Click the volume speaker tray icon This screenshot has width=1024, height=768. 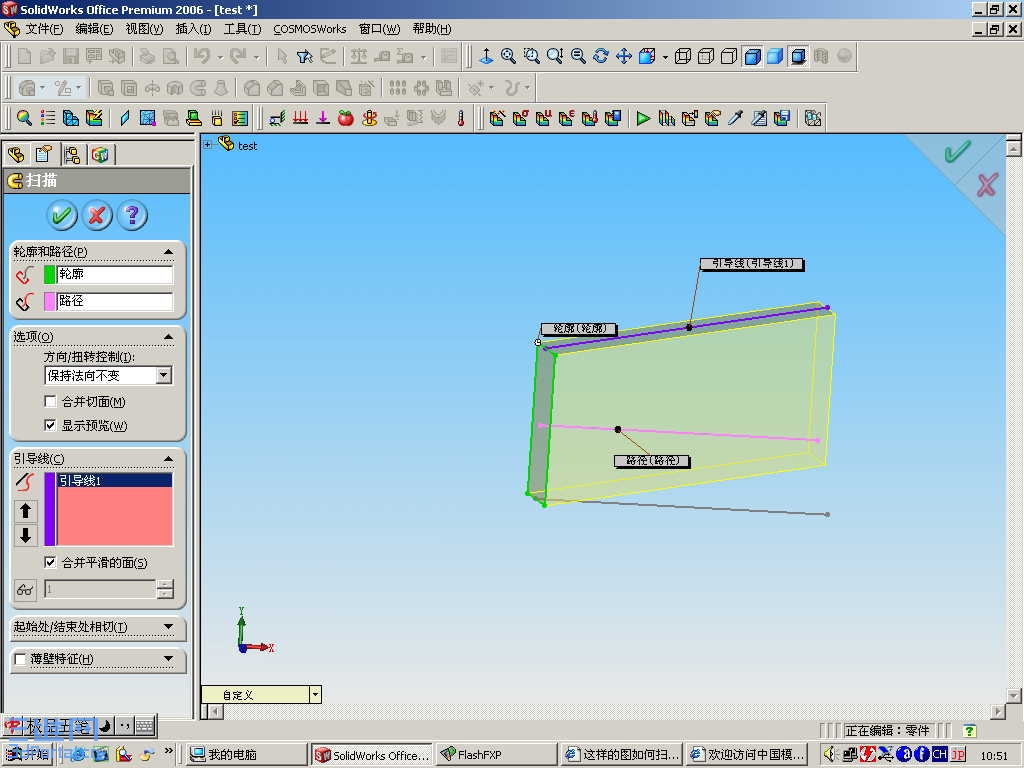(829, 754)
